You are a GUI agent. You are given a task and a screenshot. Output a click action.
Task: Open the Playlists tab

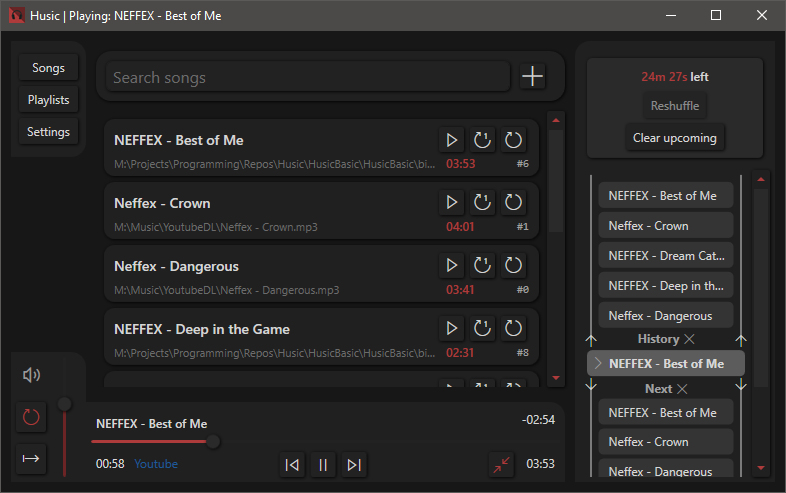pos(48,100)
